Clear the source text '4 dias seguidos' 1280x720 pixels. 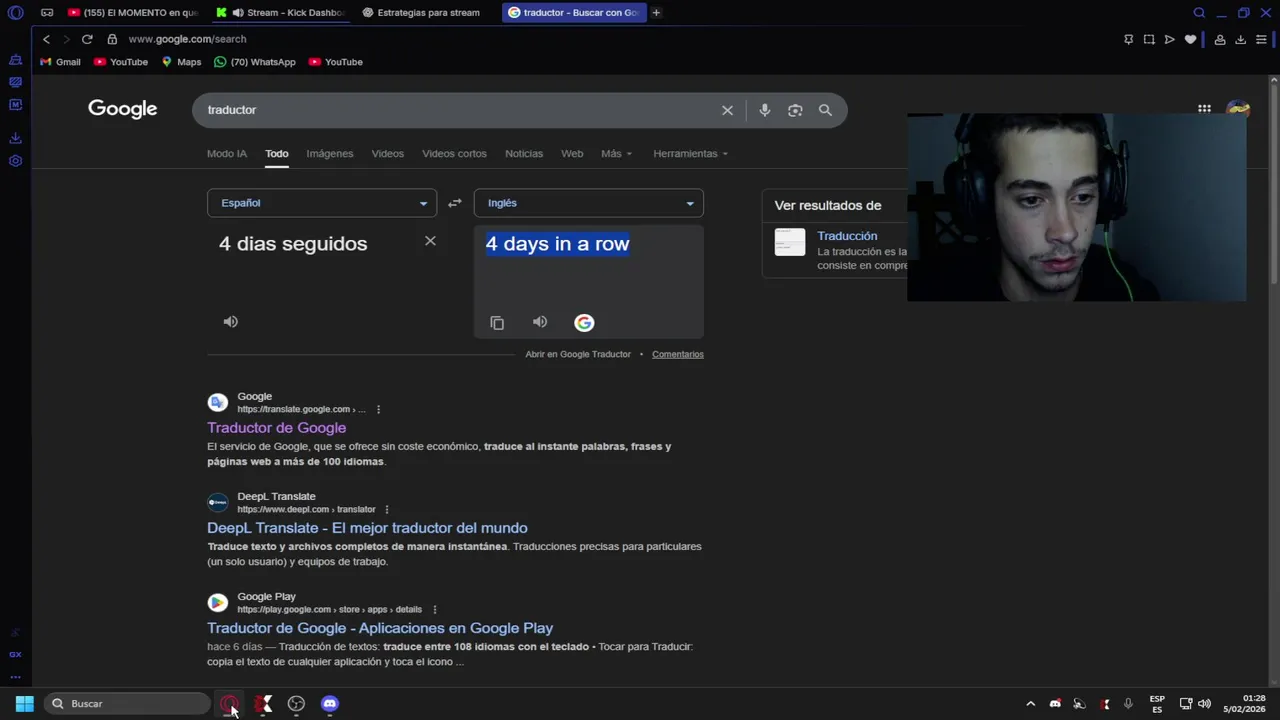(x=430, y=241)
